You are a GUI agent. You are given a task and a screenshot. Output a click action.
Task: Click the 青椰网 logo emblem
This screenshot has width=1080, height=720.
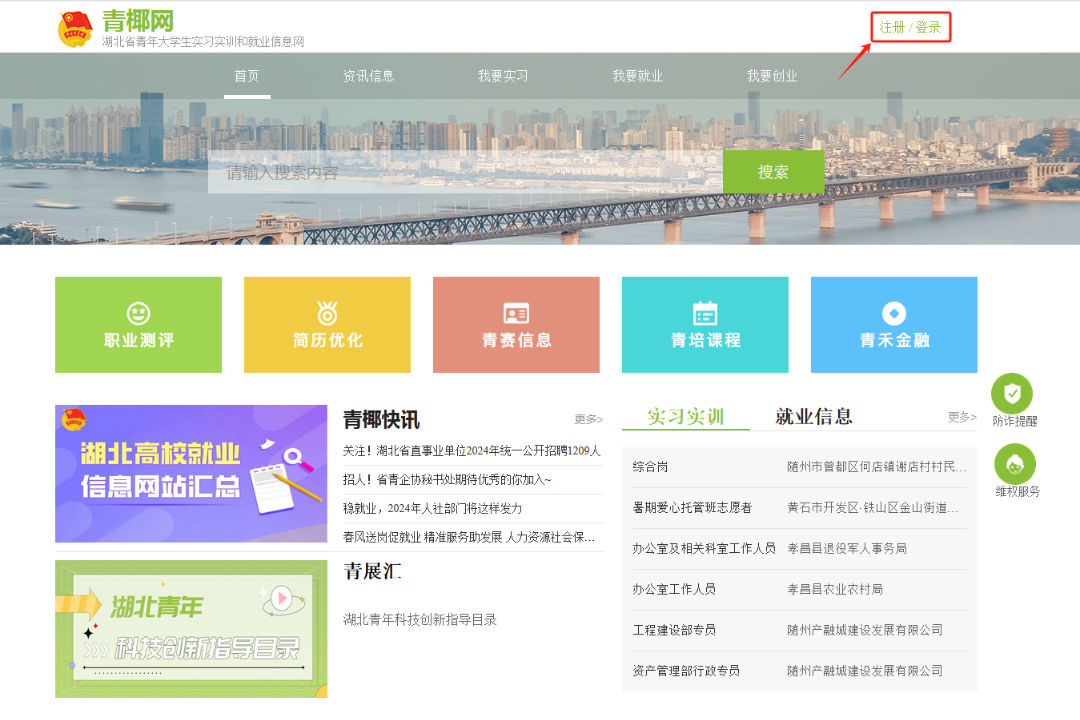pyautogui.click(x=75, y=29)
